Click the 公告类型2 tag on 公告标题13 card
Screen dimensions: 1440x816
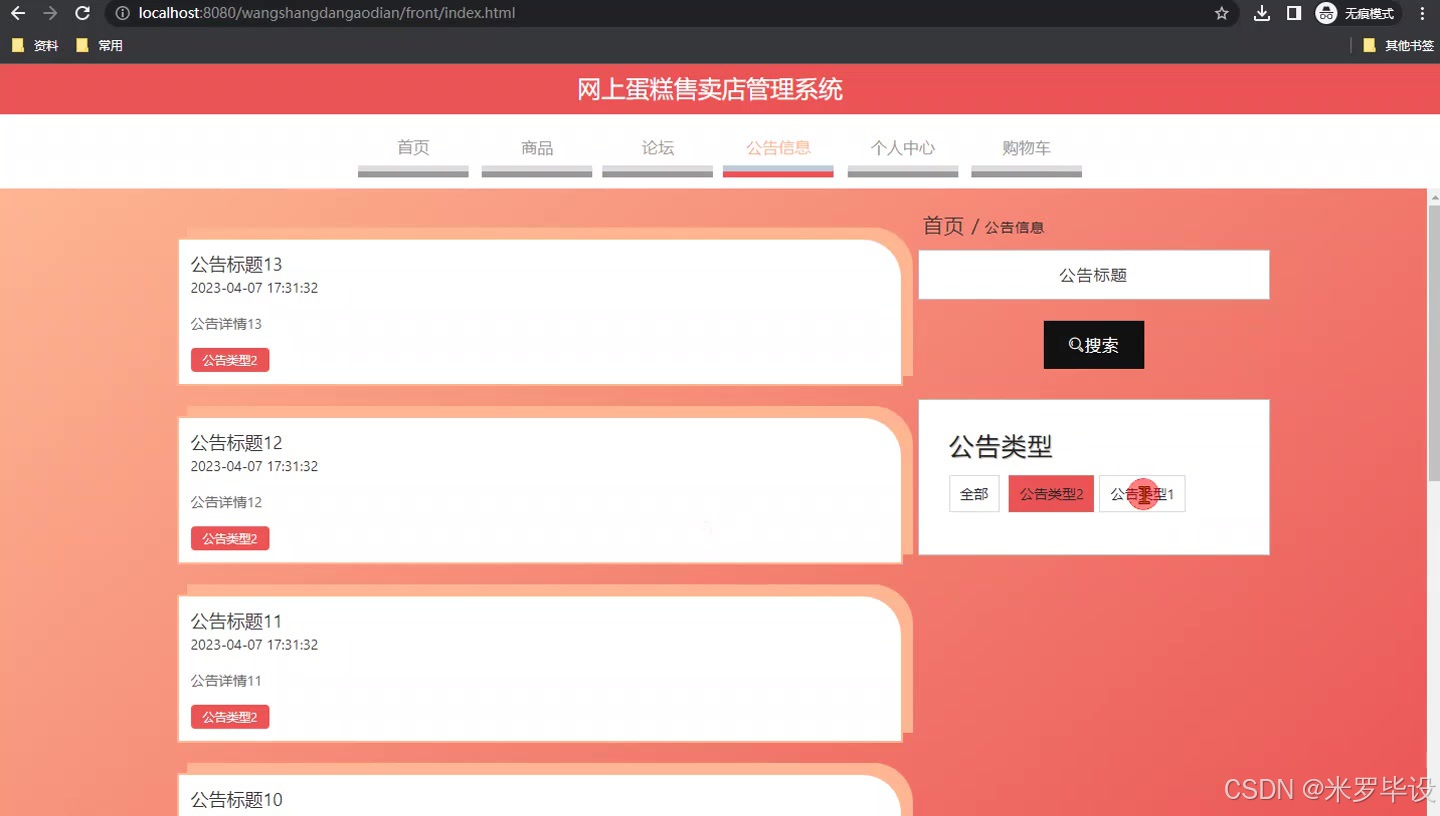(x=230, y=360)
